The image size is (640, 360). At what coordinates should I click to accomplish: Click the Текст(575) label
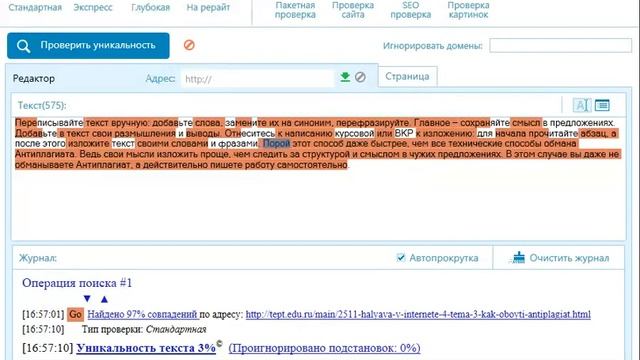tap(42, 105)
